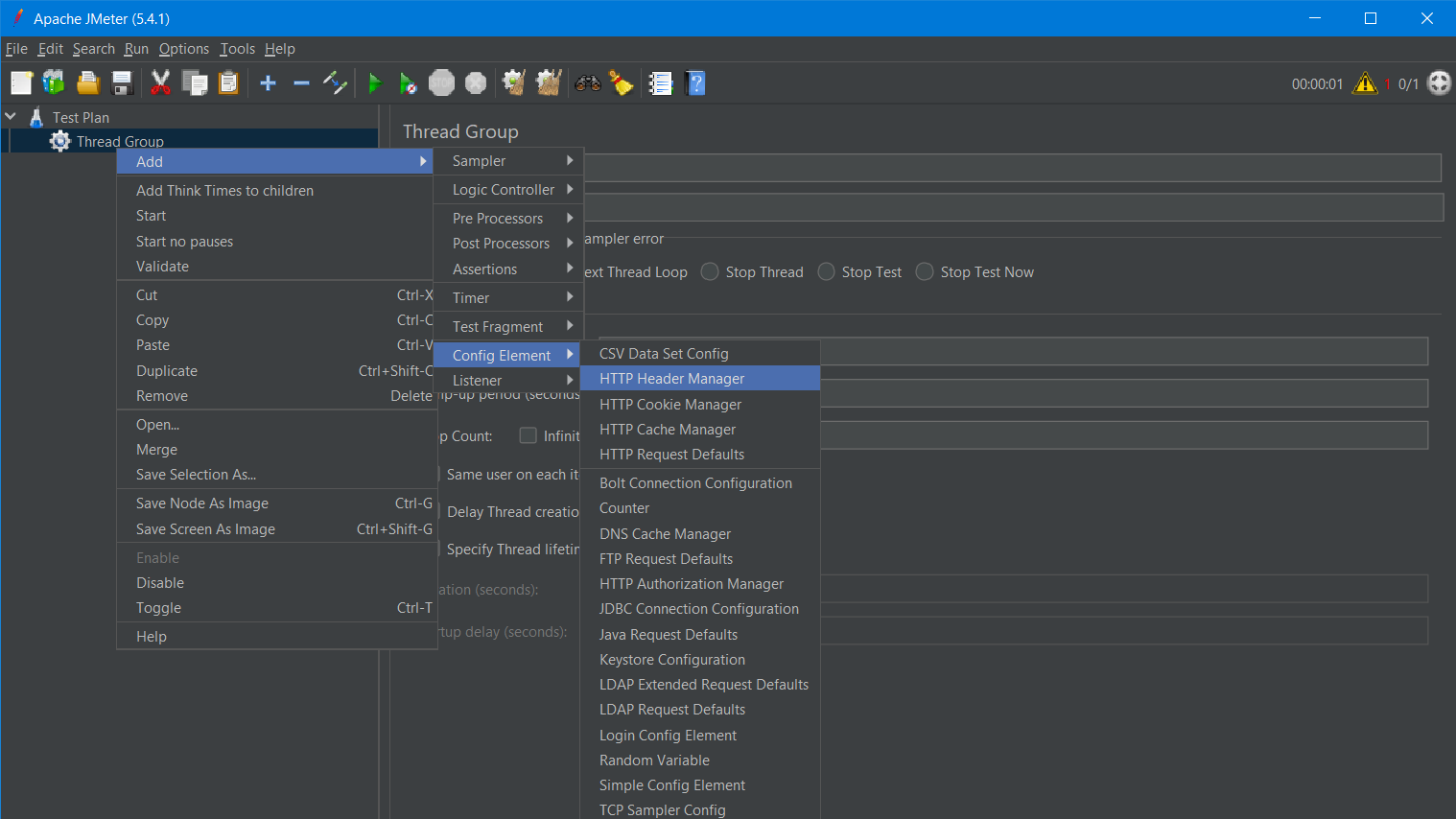Select Disable in context menu
Viewport: 1456px width, 819px height.
(277, 583)
